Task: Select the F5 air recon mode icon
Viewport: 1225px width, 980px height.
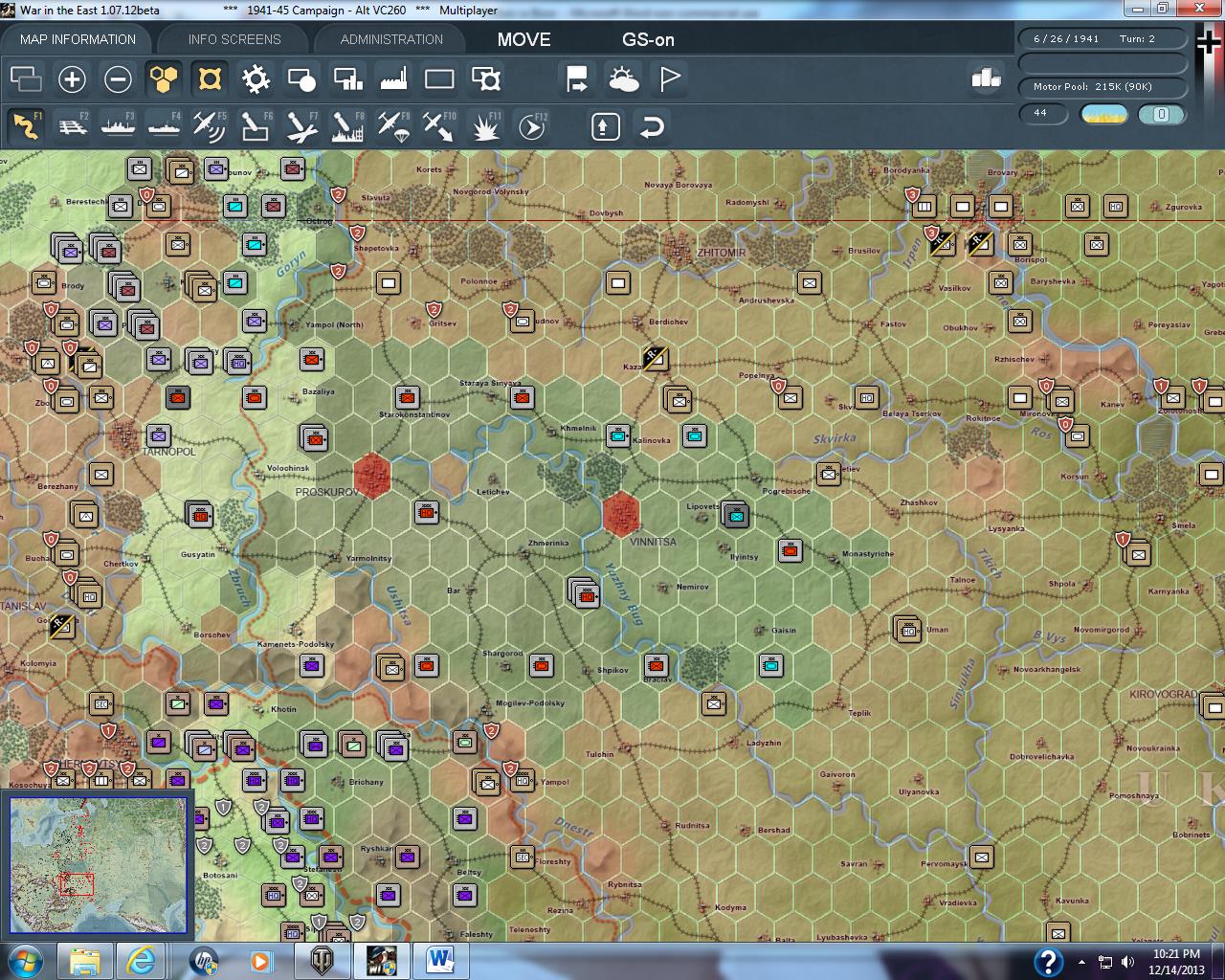Action: [x=210, y=126]
